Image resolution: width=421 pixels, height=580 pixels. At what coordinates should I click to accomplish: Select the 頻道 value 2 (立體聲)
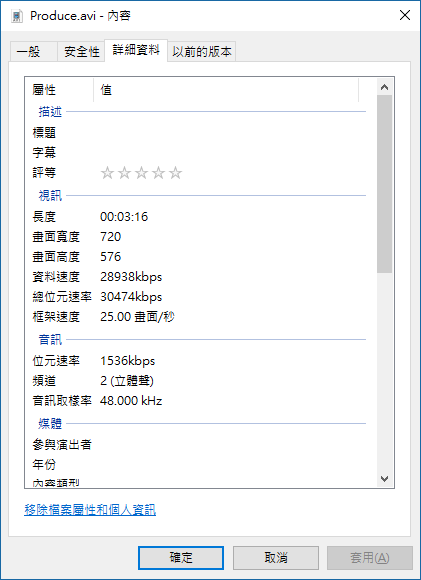127,381
